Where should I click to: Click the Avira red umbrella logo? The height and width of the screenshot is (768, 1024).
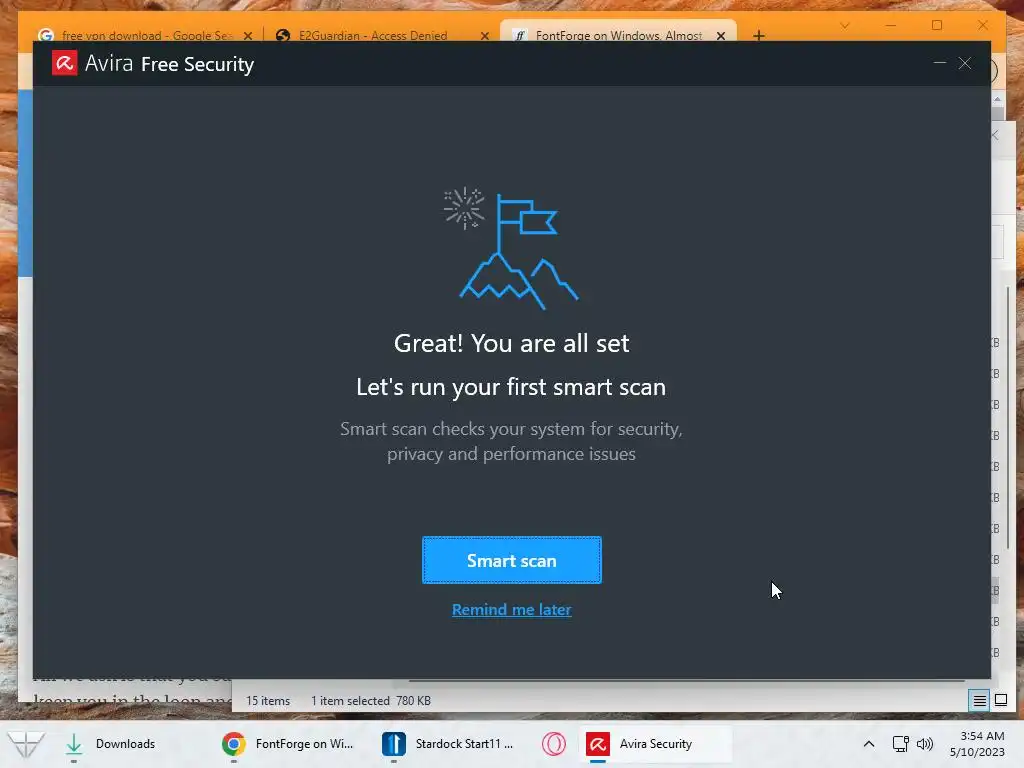coord(65,63)
